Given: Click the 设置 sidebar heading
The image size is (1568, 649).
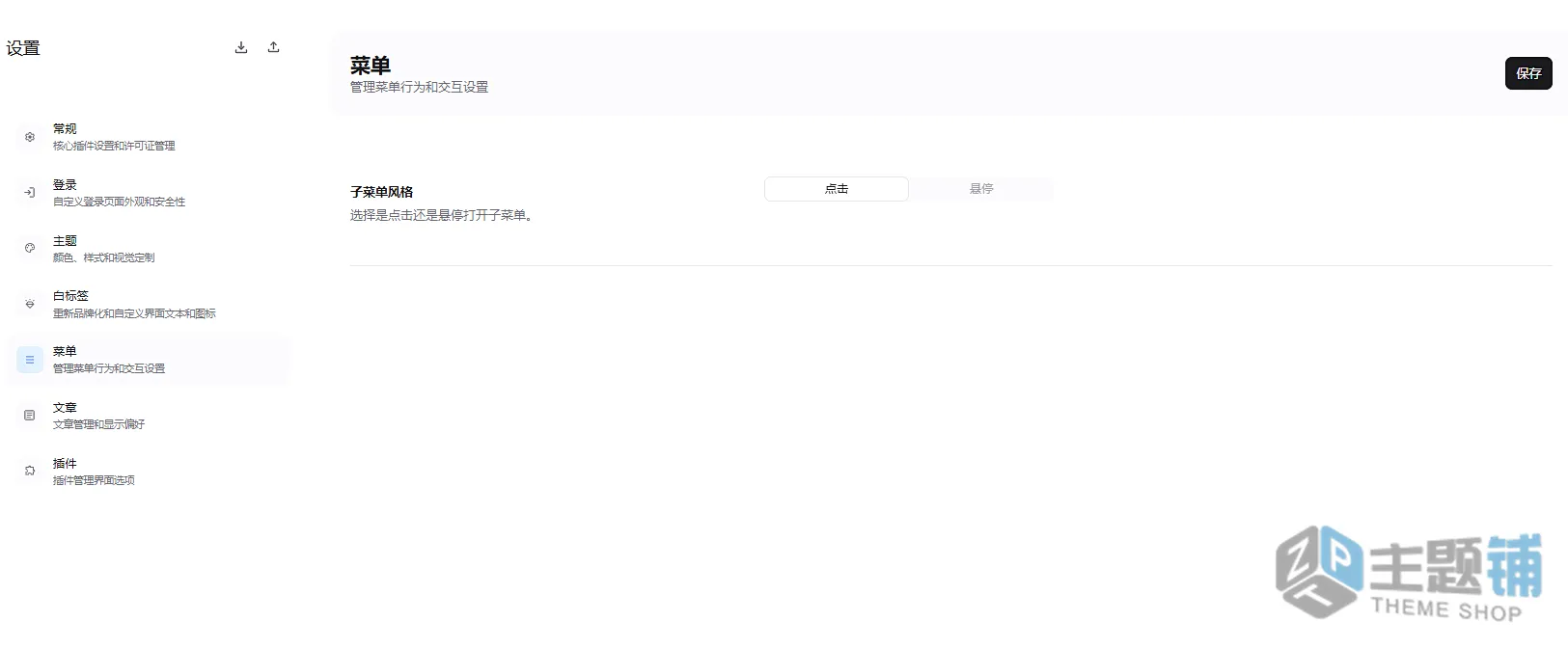Looking at the screenshot, I should (23, 48).
